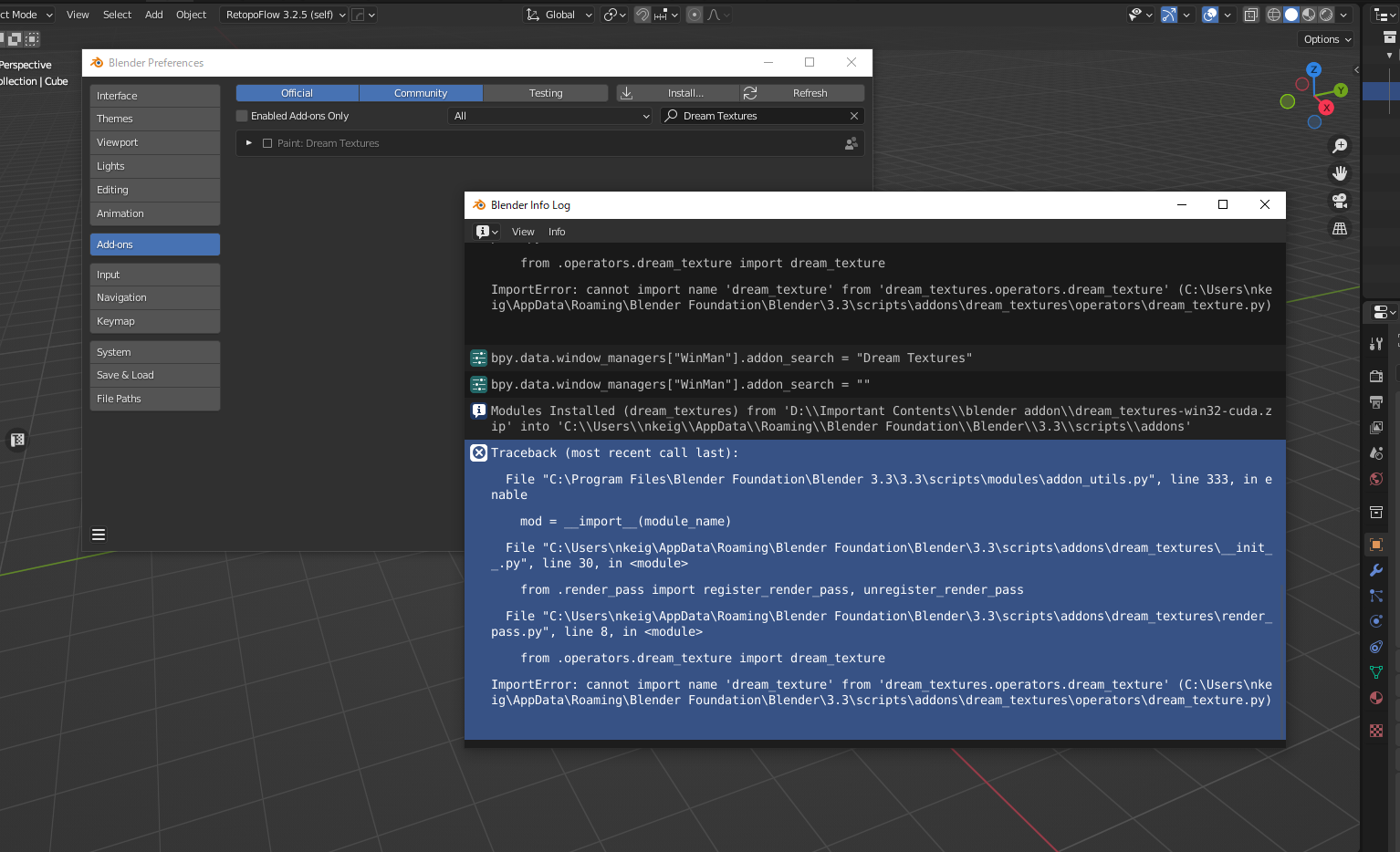Screen dimensions: 1400x852
Task: Open the Select menu in viewport header
Action: (117, 15)
